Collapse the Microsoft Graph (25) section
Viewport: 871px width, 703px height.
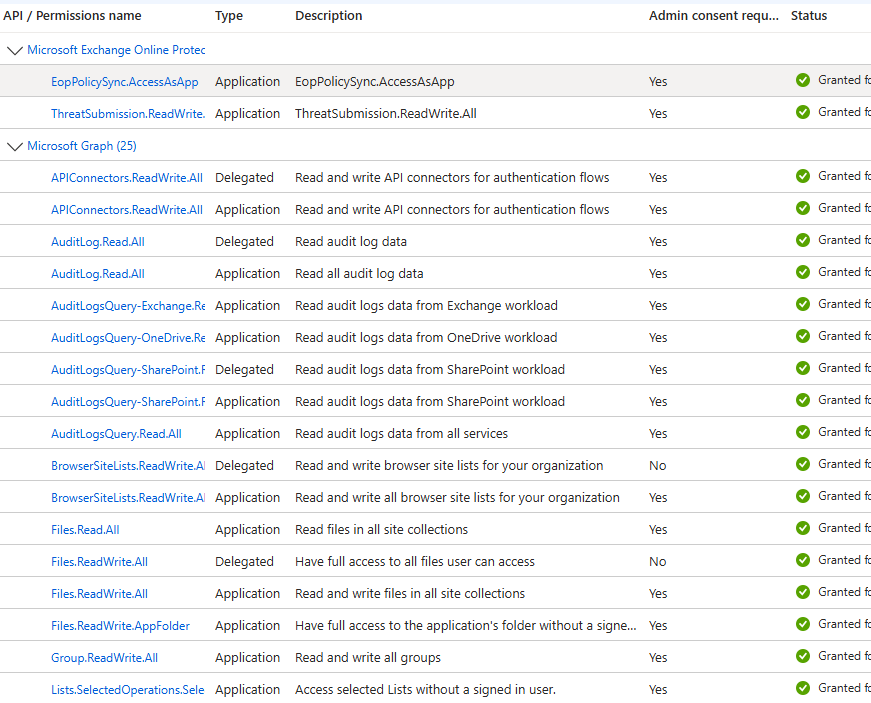point(14,146)
